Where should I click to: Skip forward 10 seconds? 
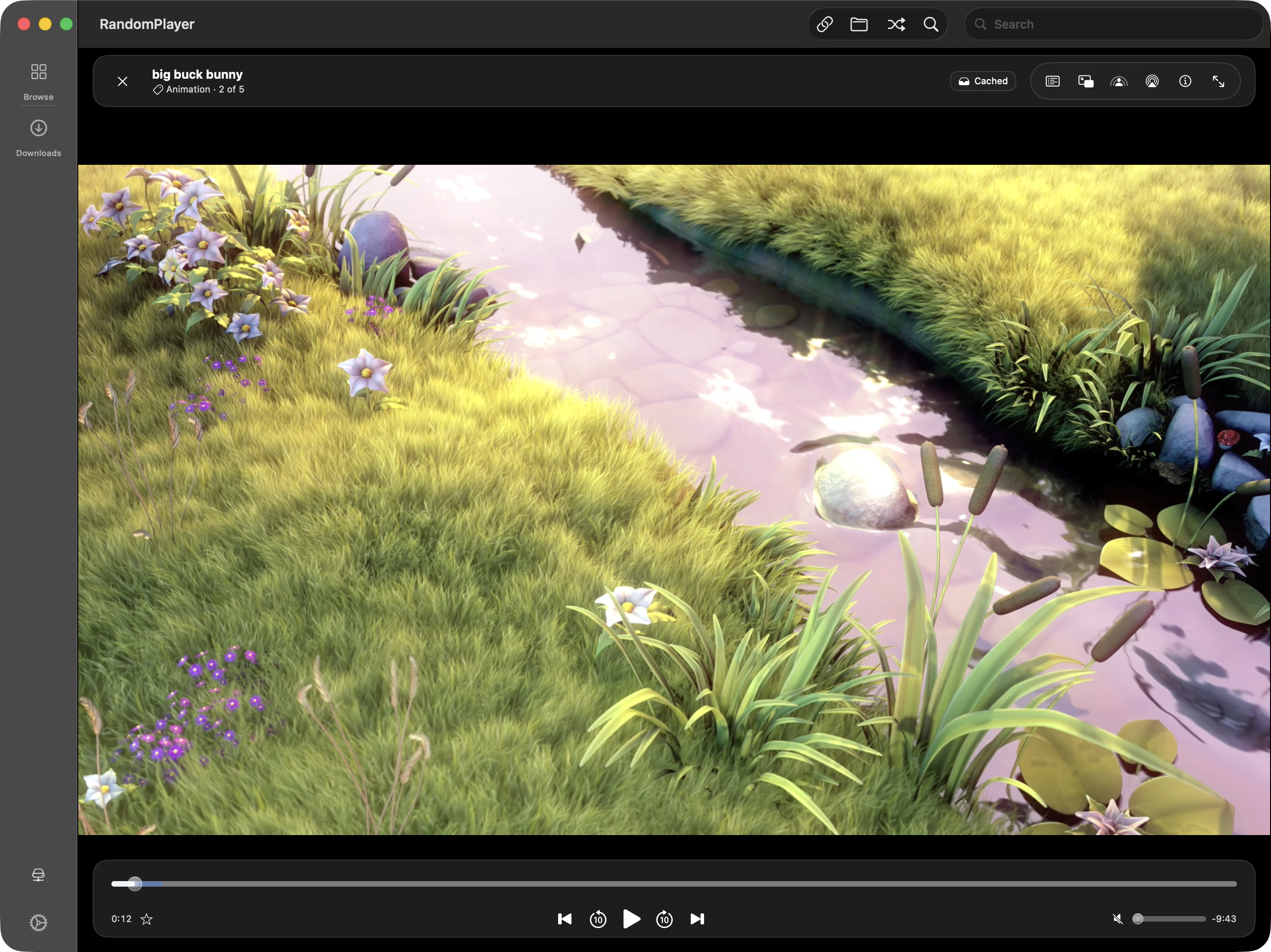click(664, 919)
